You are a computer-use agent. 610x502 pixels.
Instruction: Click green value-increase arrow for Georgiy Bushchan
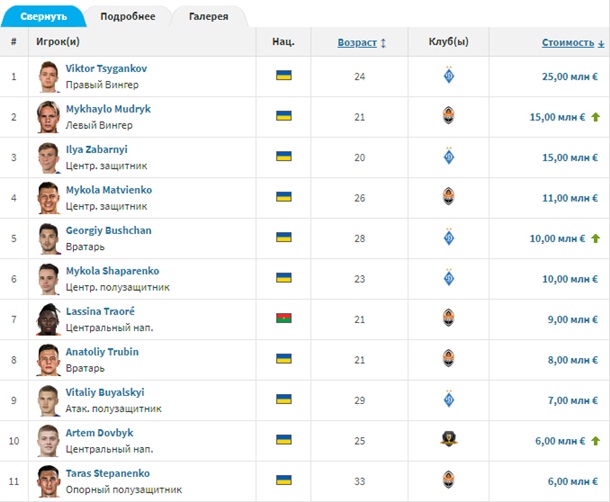coord(596,238)
